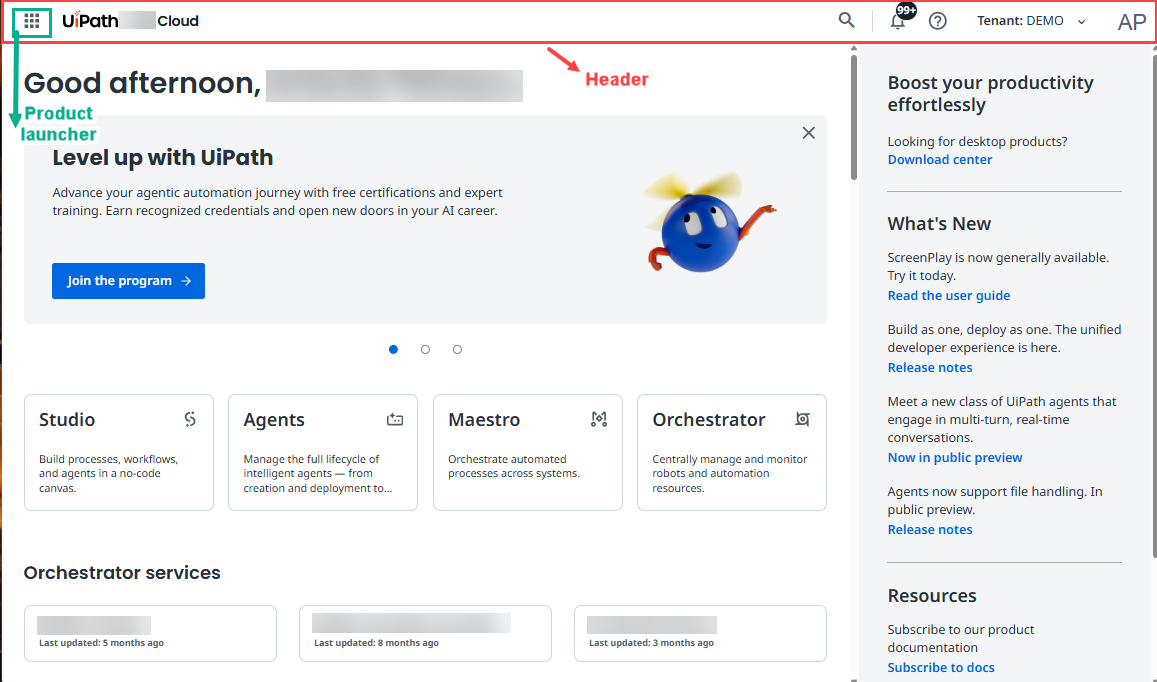This screenshot has height=682, width=1157.
Task: Click the Orchestrator card icon
Action: [803, 419]
